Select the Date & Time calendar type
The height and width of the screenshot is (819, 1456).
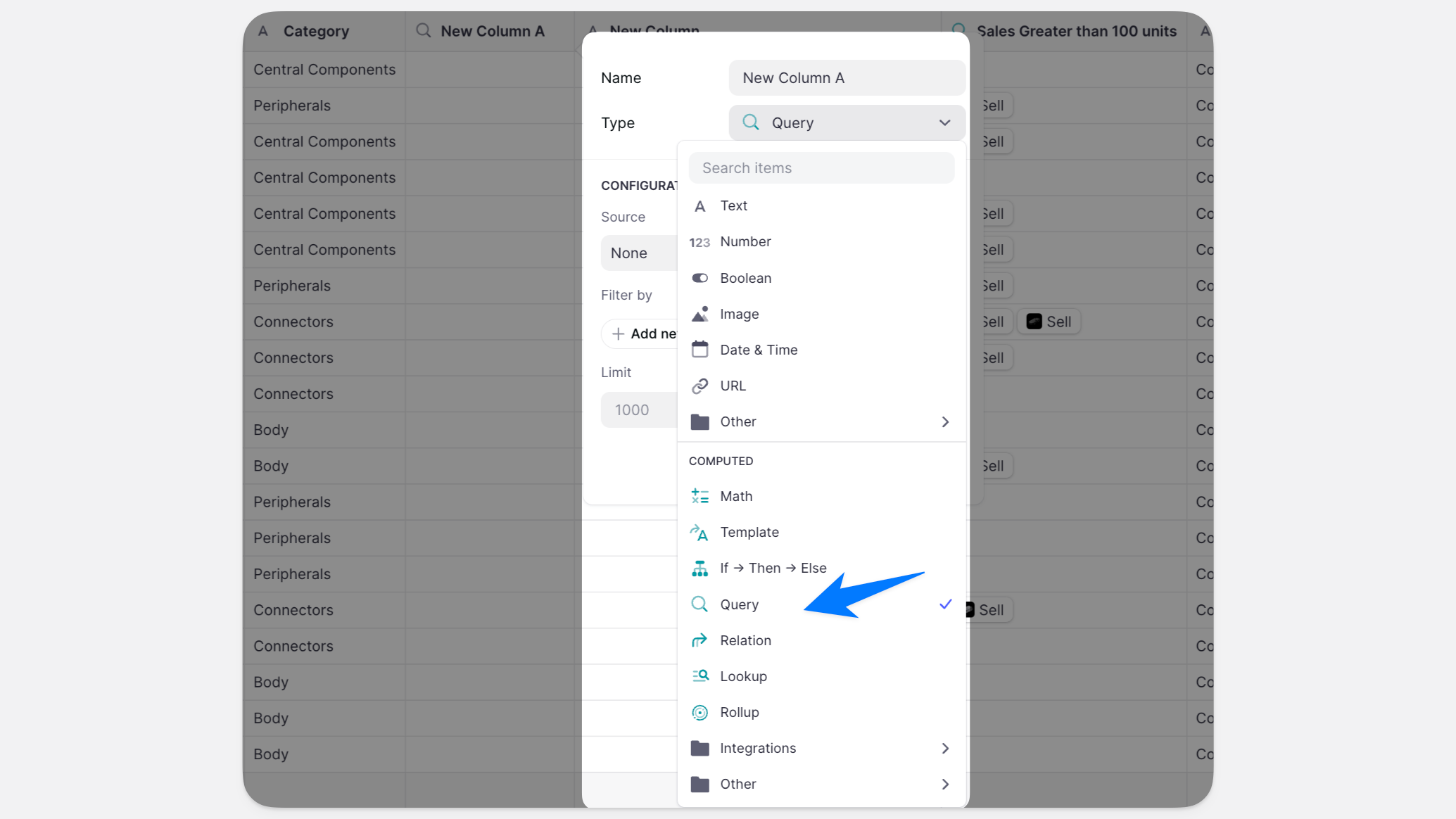coord(758,350)
